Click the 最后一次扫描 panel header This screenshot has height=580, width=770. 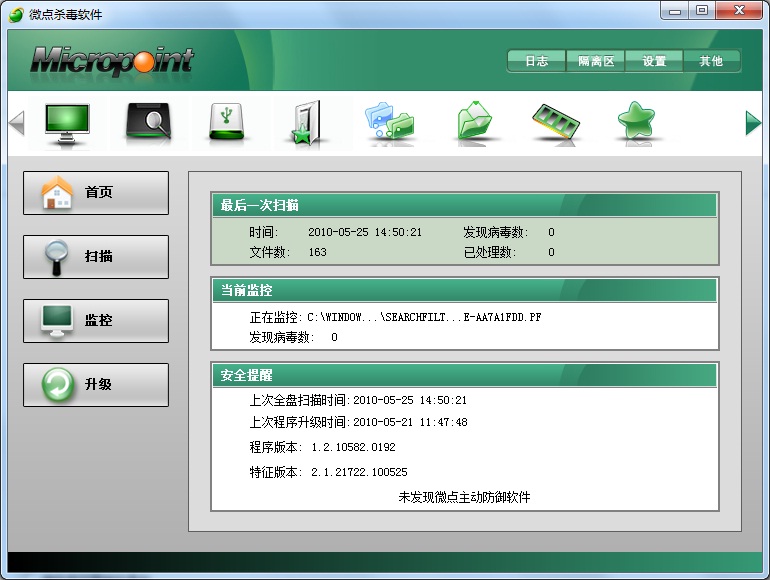click(465, 205)
